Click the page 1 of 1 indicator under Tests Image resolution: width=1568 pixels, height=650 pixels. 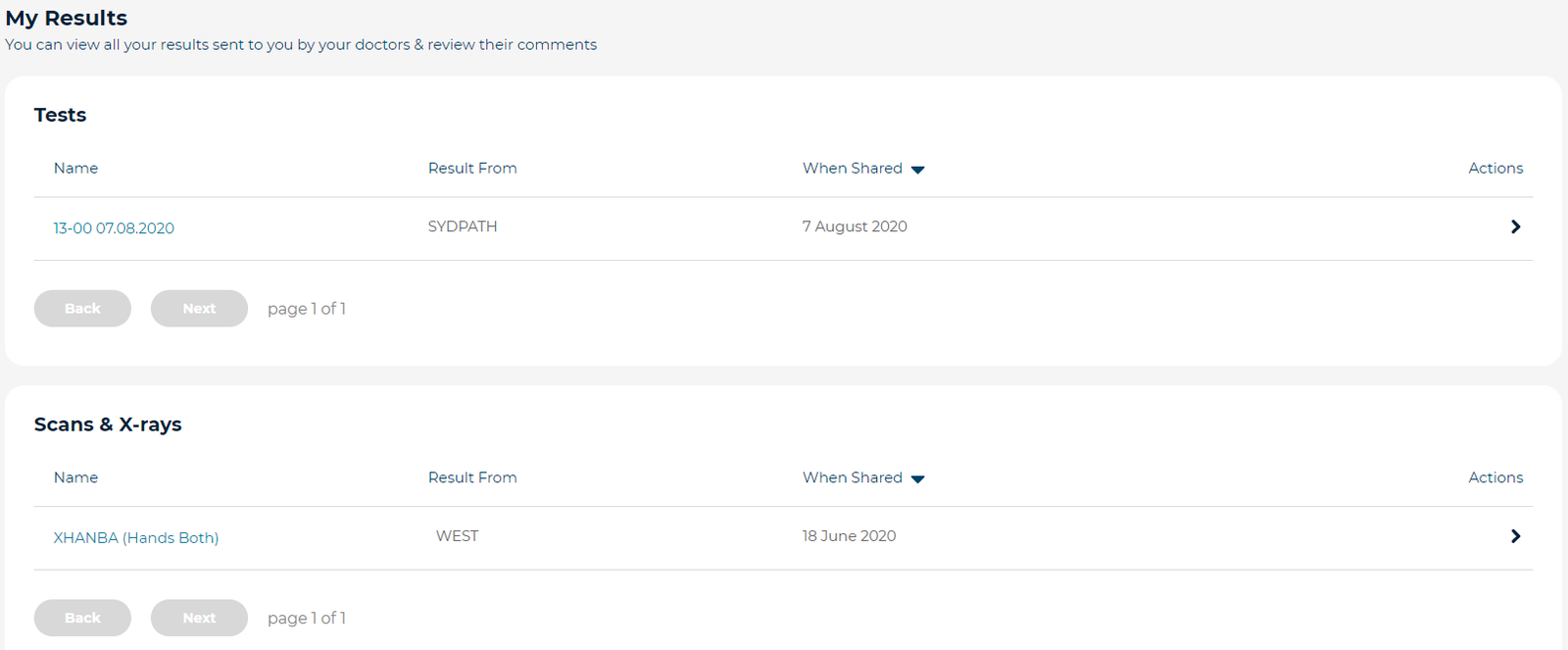click(306, 308)
